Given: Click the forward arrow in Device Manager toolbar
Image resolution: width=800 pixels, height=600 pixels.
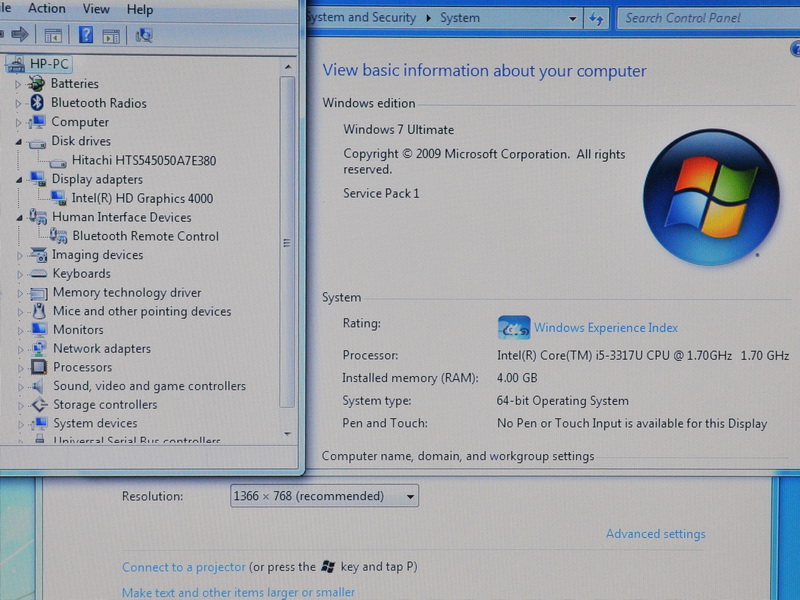Looking at the screenshot, I should (x=19, y=35).
